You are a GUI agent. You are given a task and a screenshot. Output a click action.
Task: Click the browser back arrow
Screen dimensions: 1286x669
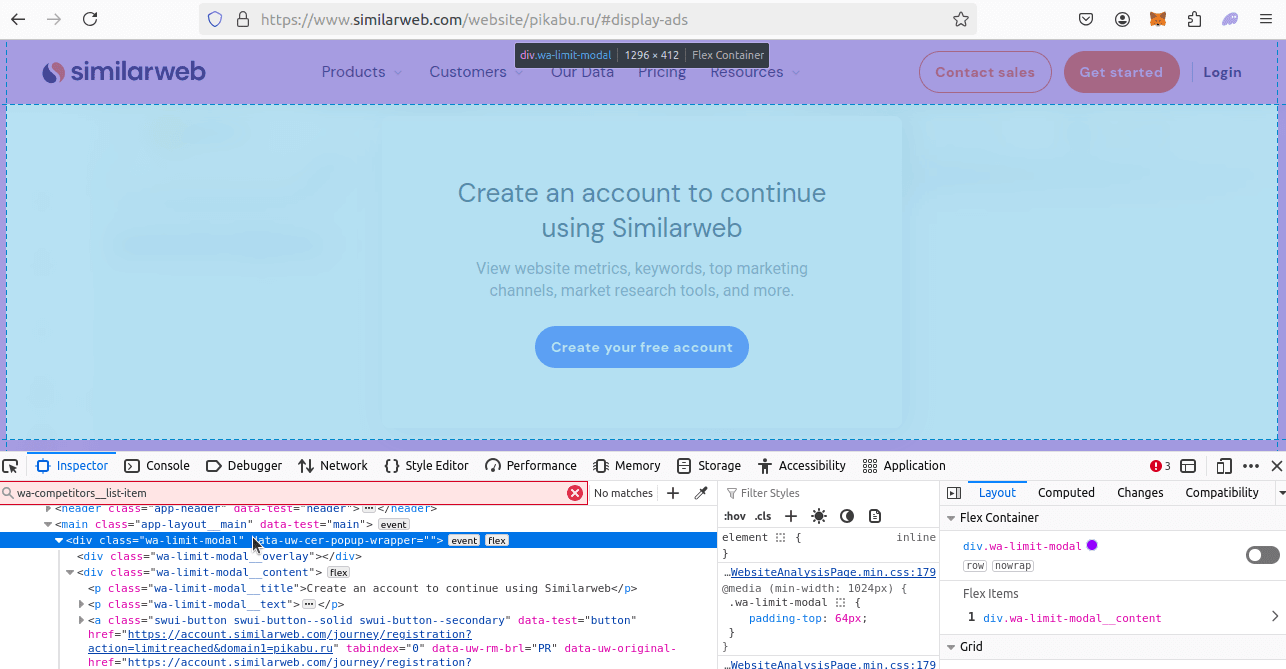[x=18, y=19]
